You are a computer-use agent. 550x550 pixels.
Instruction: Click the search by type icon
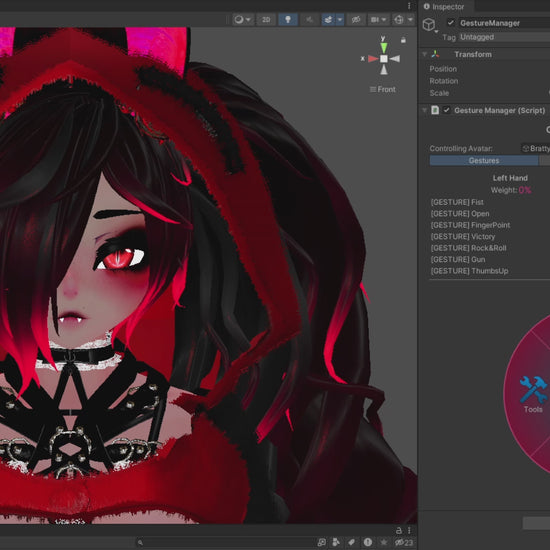[x=336, y=543]
